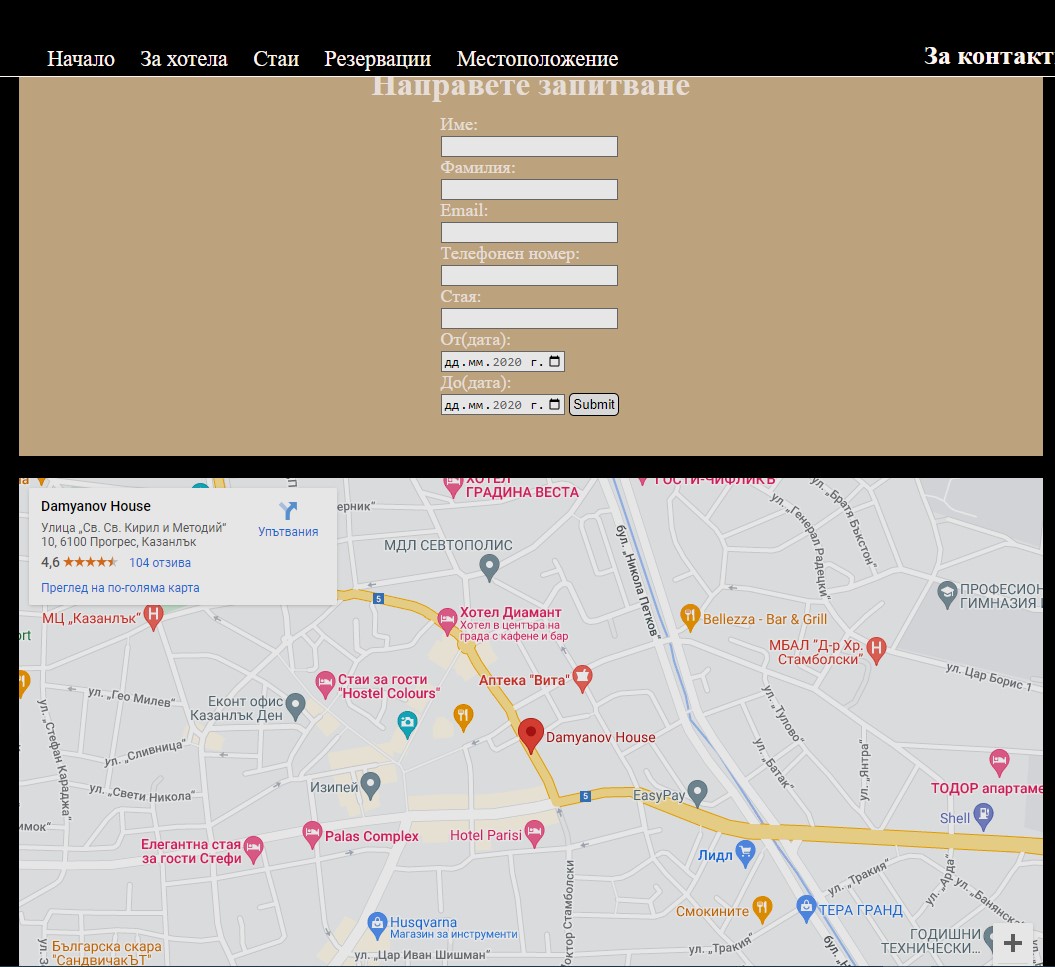Viewport: 1055px width, 967px height.
Task: Open Местоположение navigation item
Action: (538, 59)
